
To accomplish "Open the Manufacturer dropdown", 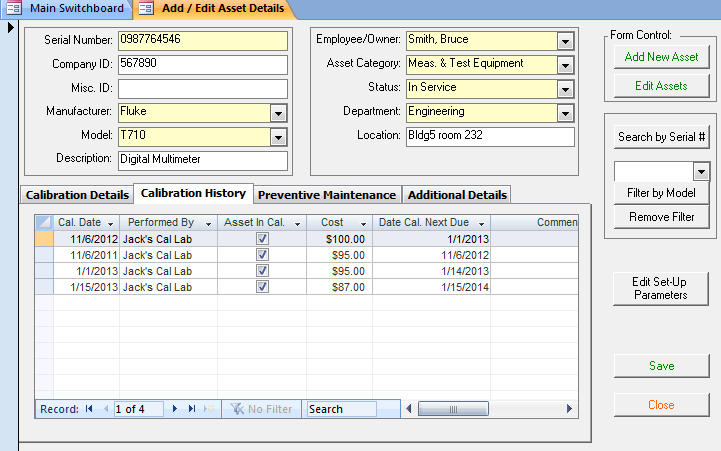I will tap(278, 113).
